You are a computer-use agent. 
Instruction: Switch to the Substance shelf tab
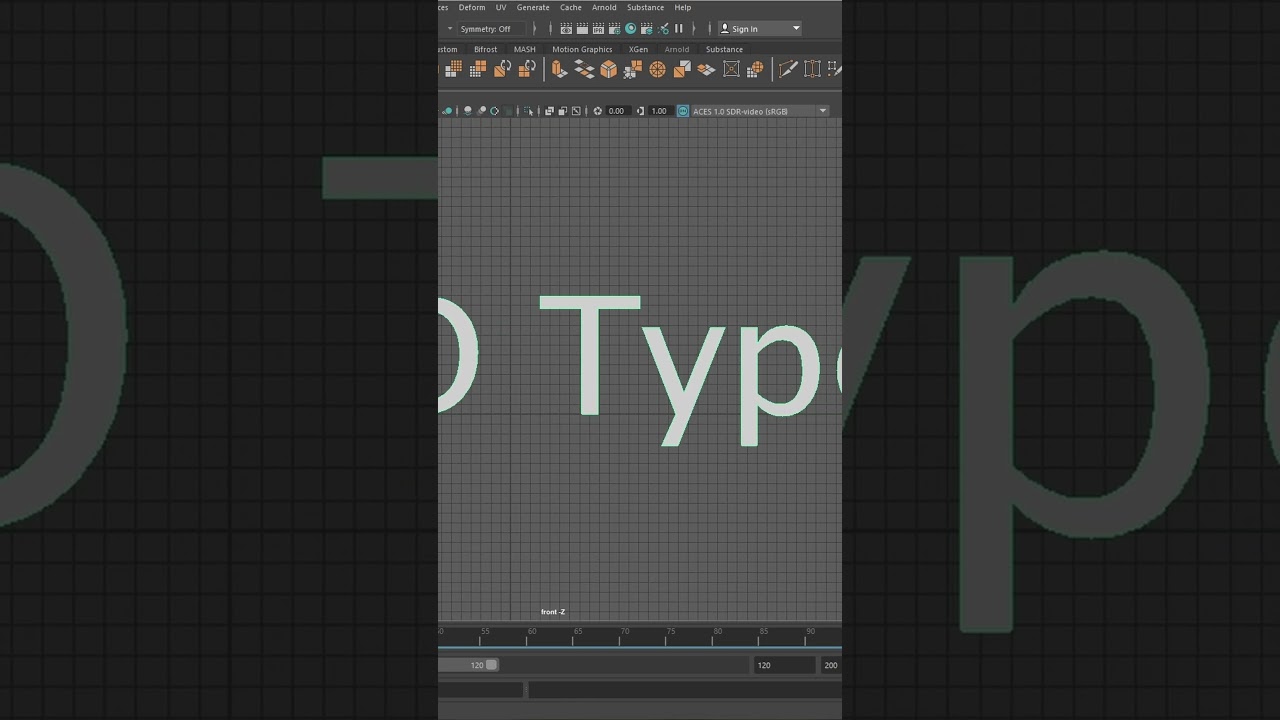pos(724,49)
